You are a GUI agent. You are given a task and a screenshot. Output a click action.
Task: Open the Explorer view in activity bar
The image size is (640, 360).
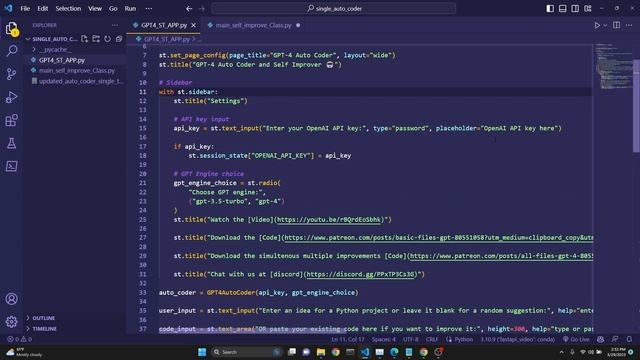[11, 29]
